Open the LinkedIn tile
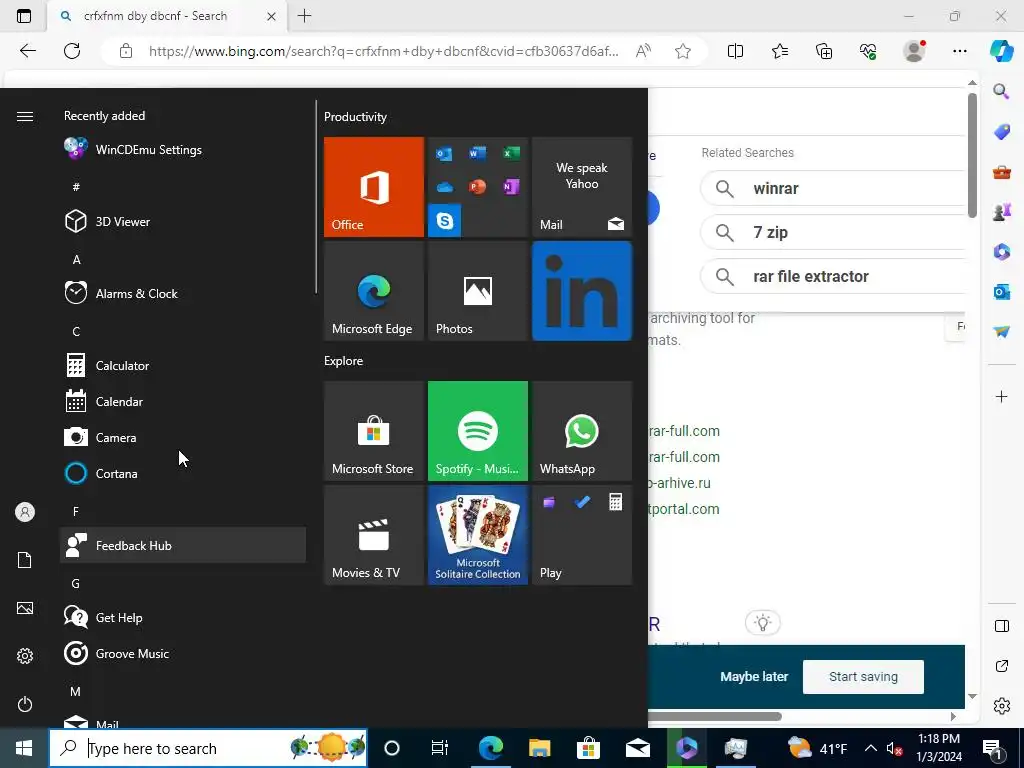This screenshot has height=768, width=1024. pos(582,291)
